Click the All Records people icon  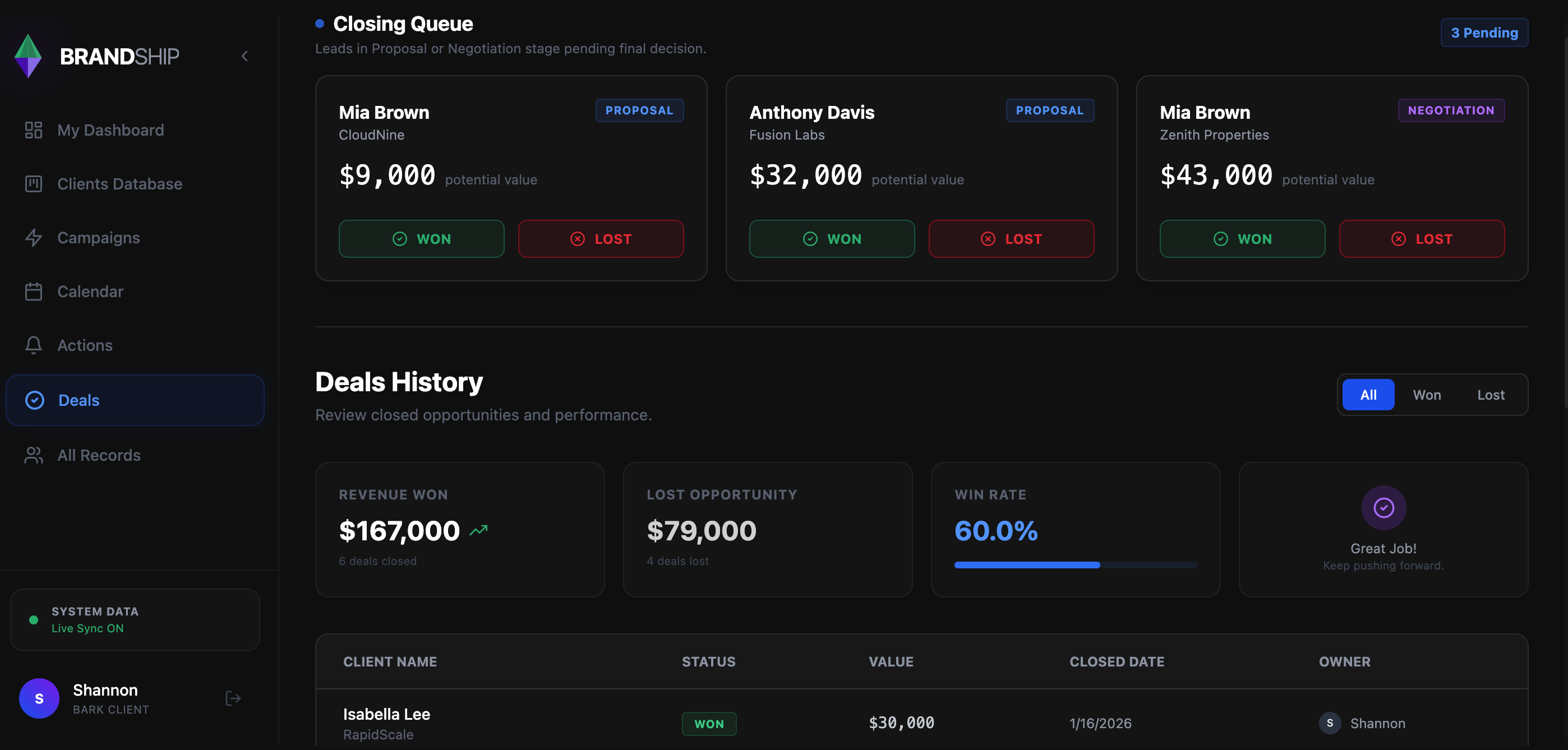[34, 455]
